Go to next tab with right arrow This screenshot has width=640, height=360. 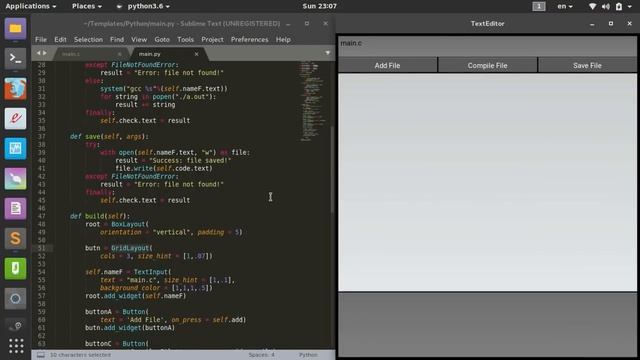click(x=44, y=53)
